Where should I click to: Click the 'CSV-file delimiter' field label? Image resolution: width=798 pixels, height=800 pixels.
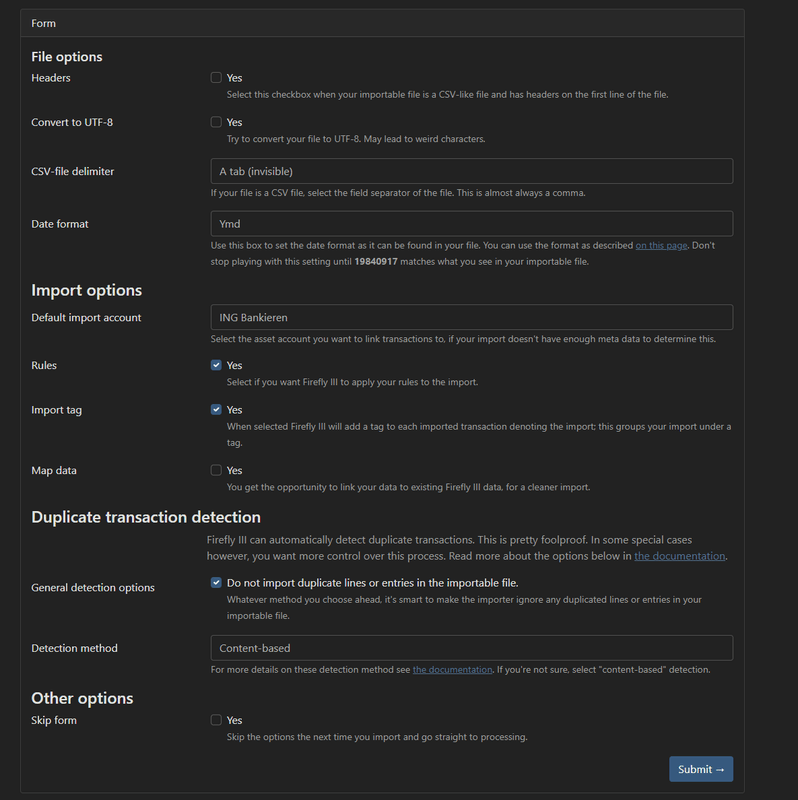[x=73, y=171]
